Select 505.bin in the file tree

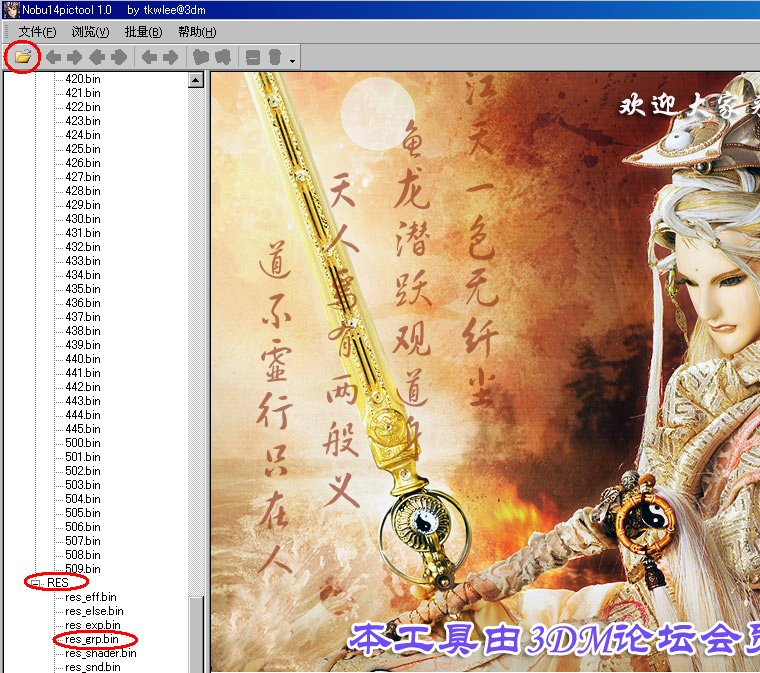pos(83,513)
